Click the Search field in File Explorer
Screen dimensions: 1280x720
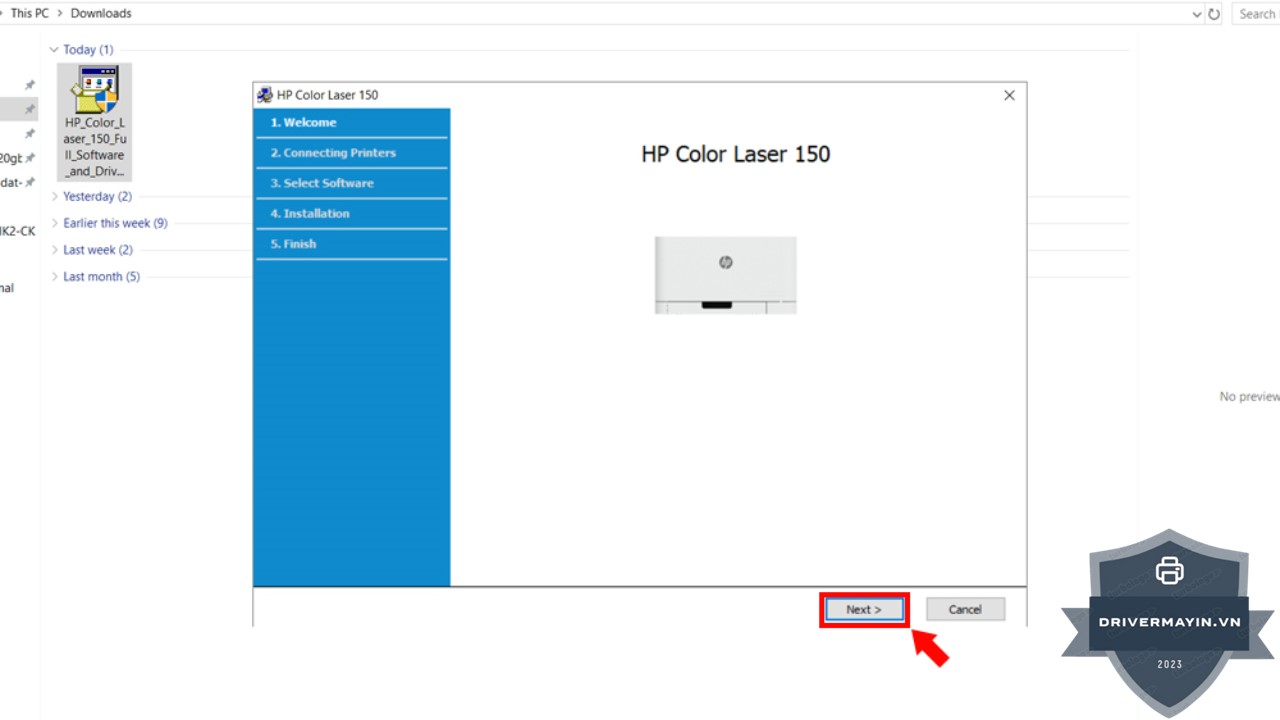[x=1257, y=14]
